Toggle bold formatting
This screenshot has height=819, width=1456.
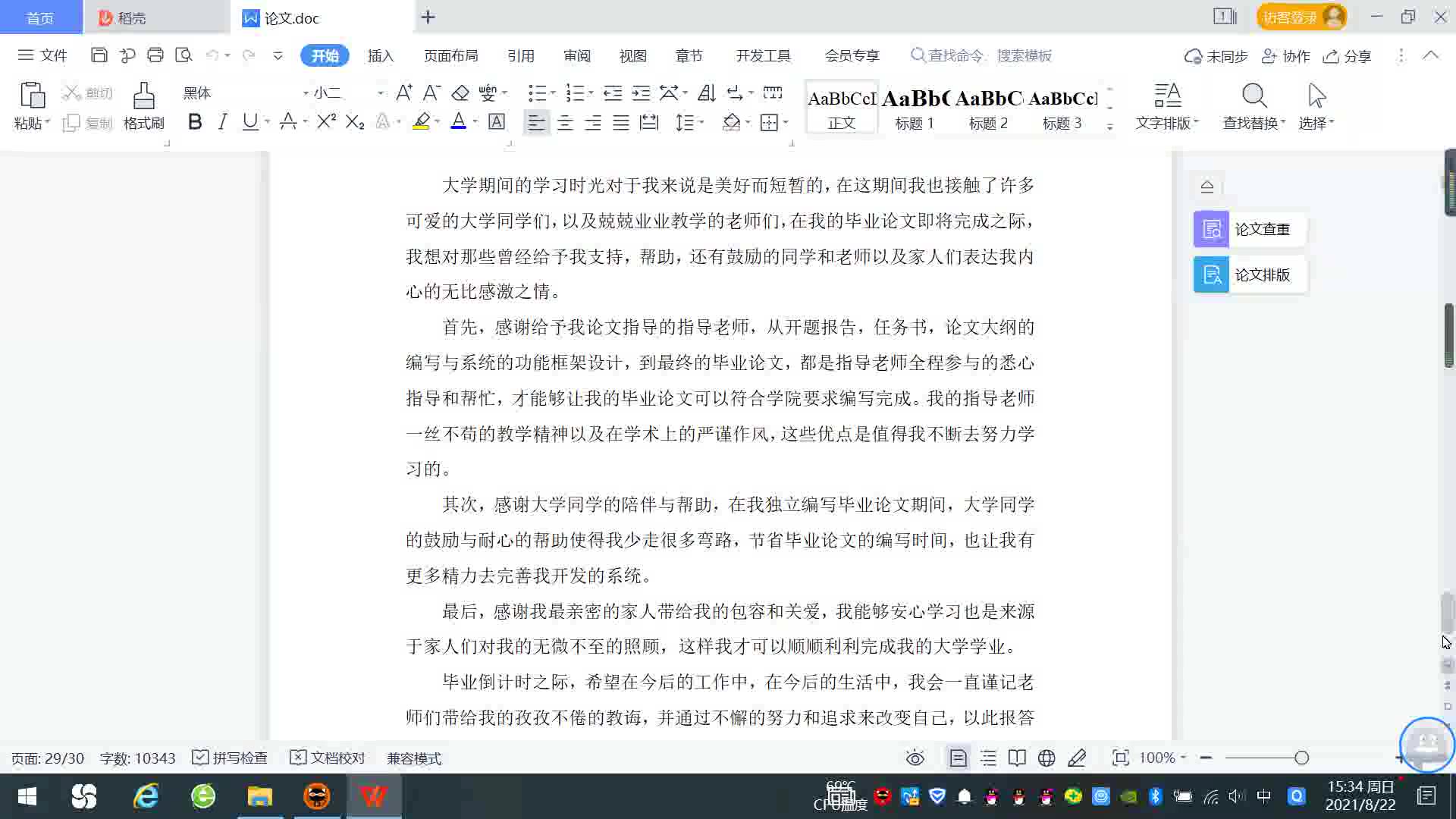(x=195, y=122)
